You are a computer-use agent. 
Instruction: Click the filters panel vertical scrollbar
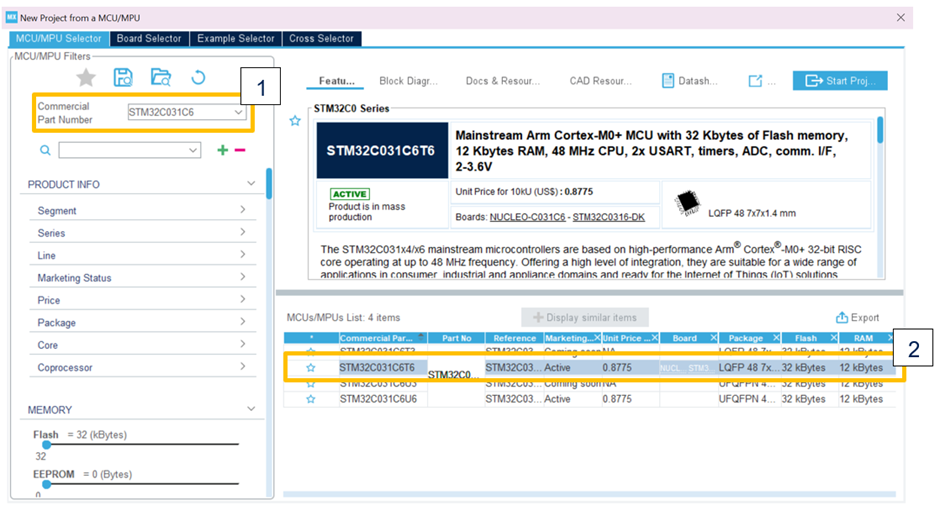pyautogui.click(x=269, y=183)
